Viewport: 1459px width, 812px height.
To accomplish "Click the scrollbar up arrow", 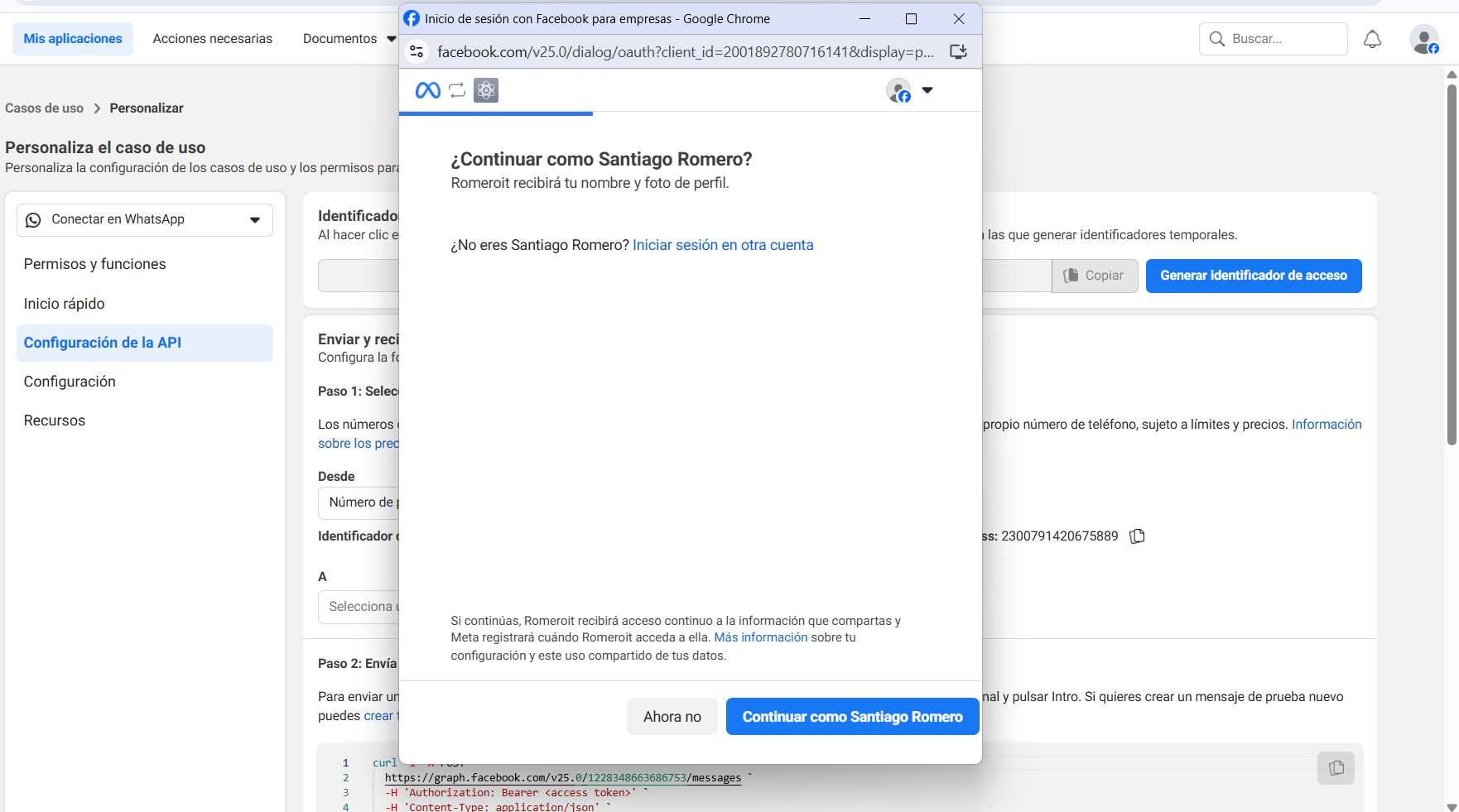I will click(1452, 74).
